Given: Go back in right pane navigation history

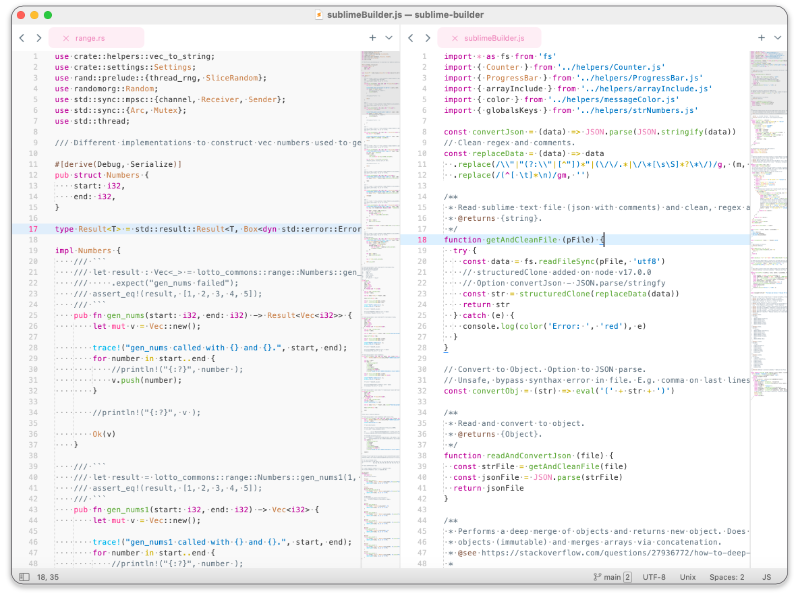Looking at the screenshot, I should click(411, 38).
